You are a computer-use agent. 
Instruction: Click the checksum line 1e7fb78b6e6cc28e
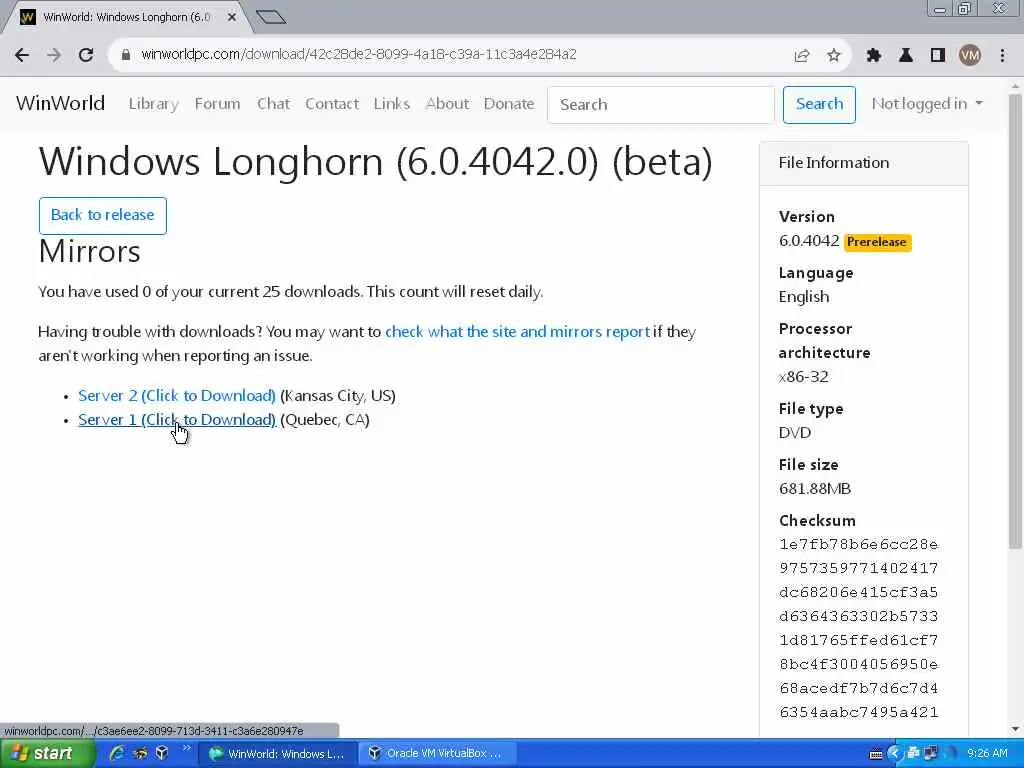click(858, 544)
